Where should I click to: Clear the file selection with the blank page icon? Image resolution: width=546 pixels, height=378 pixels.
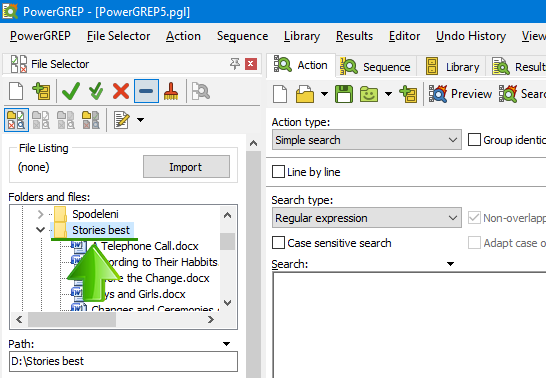[16, 91]
